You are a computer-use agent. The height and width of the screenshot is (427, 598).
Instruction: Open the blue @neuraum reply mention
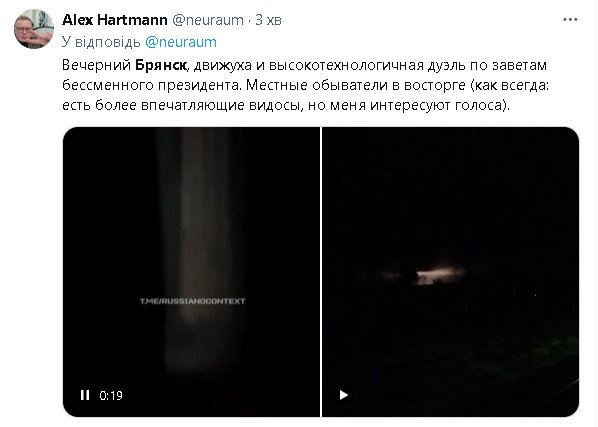click(x=181, y=42)
